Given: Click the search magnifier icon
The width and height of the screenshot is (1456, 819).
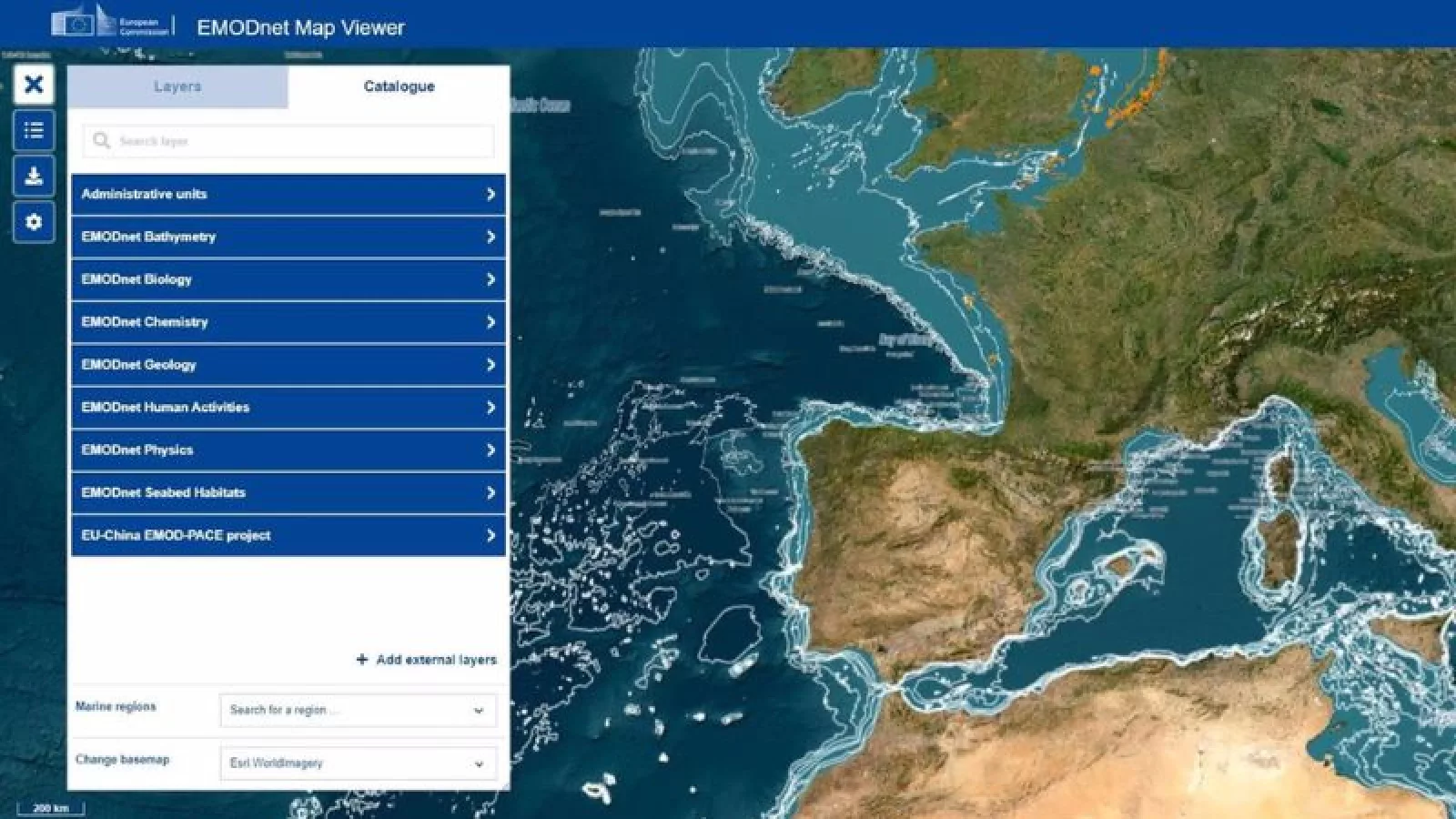Looking at the screenshot, I should (x=102, y=141).
